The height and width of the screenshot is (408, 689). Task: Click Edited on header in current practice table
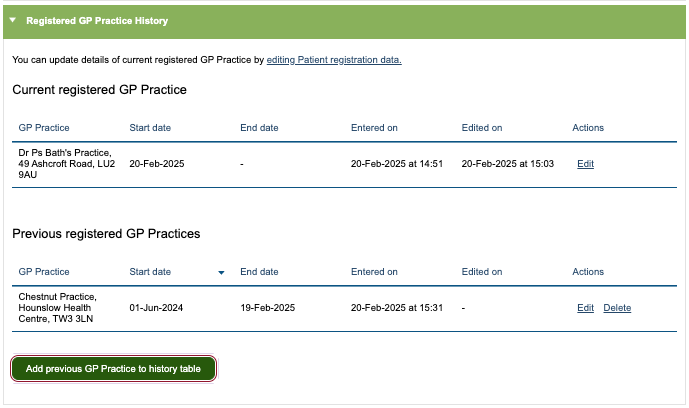point(482,128)
